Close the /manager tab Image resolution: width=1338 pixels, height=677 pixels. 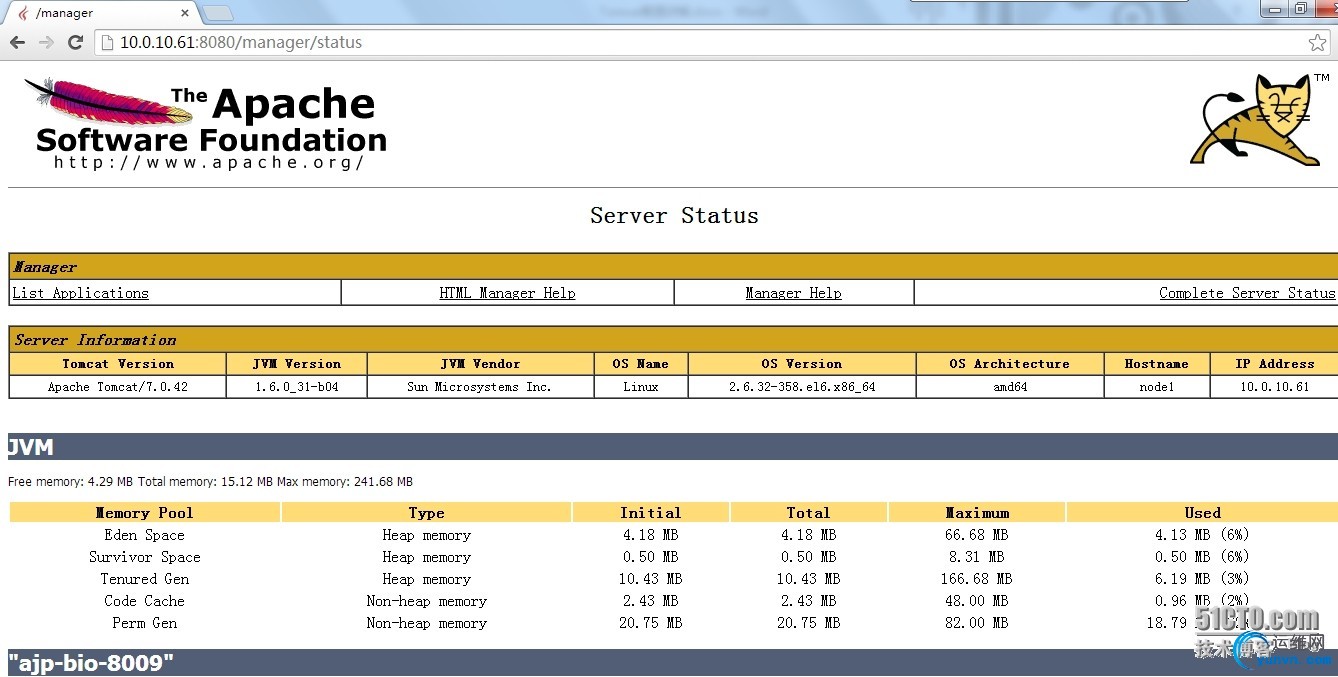point(185,13)
